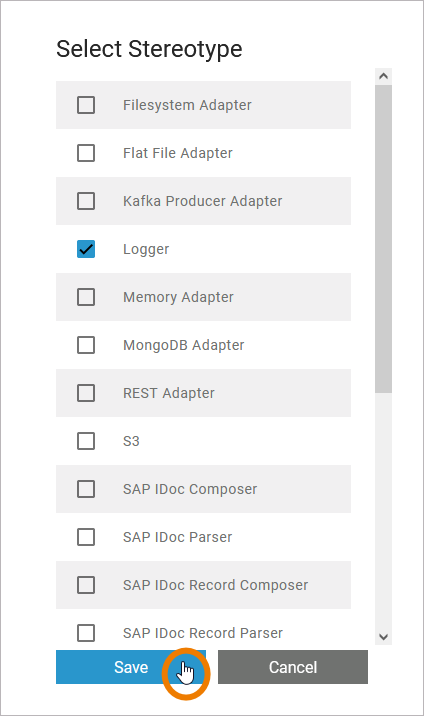Viewport: 424px width, 716px height.
Task: Check the SAP IDoc Composer checkbox
Action: (x=86, y=489)
